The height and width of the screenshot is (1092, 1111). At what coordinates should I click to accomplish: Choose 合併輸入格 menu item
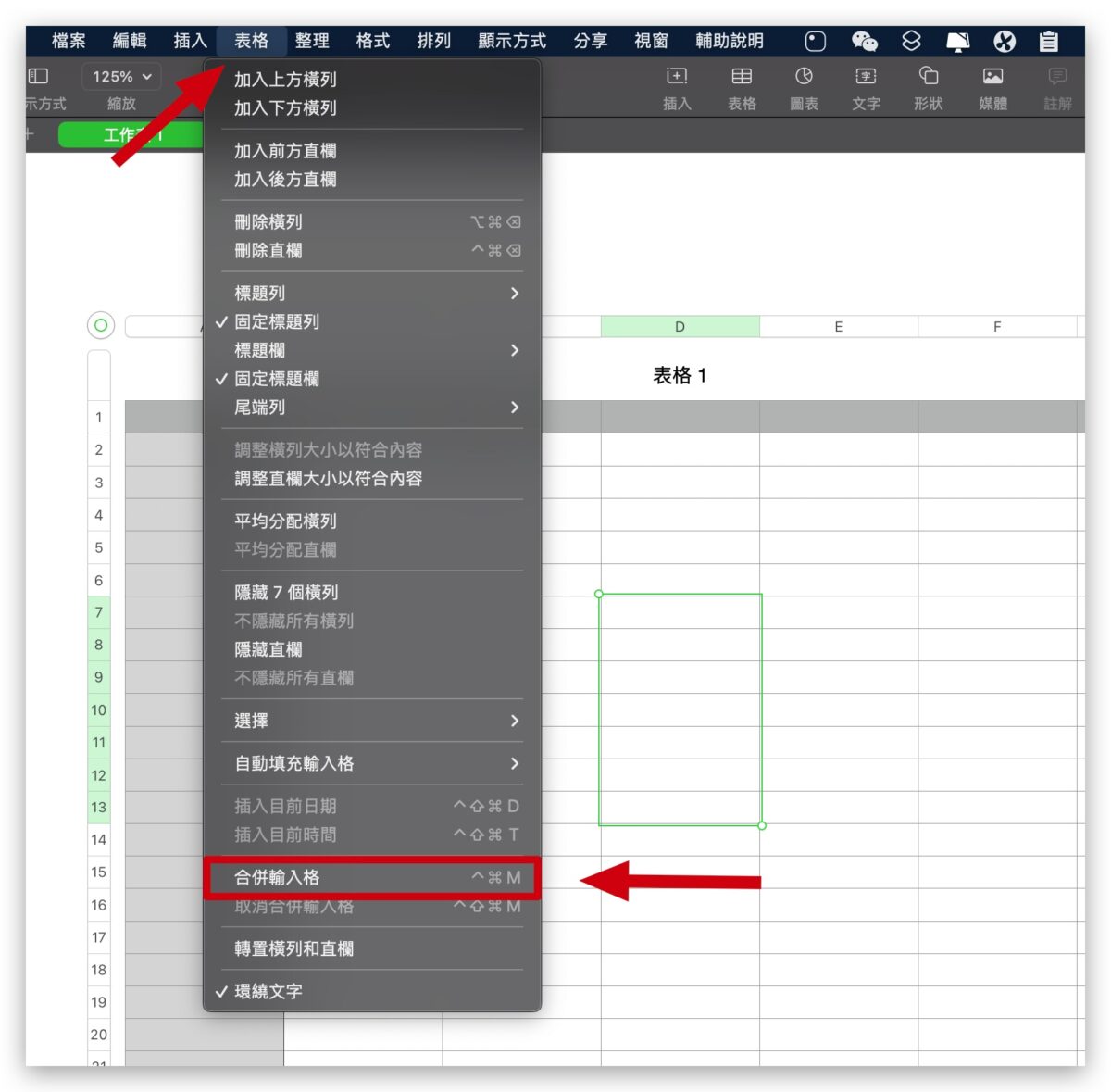coord(372,877)
